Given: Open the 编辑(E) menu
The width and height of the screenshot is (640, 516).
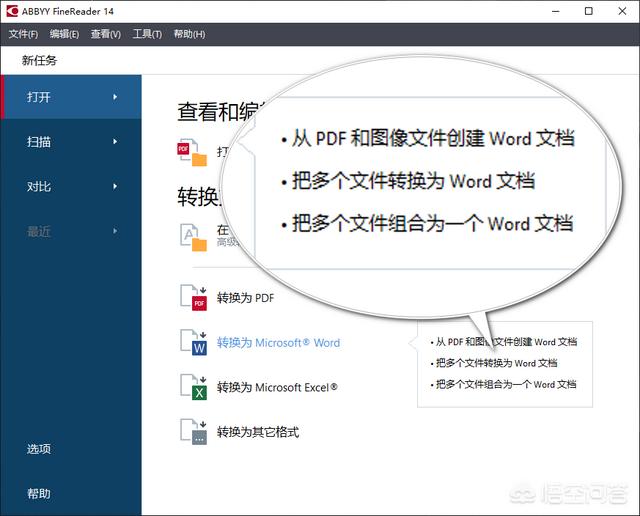Looking at the screenshot, I should pyautogui.click(x=64, y=34).
